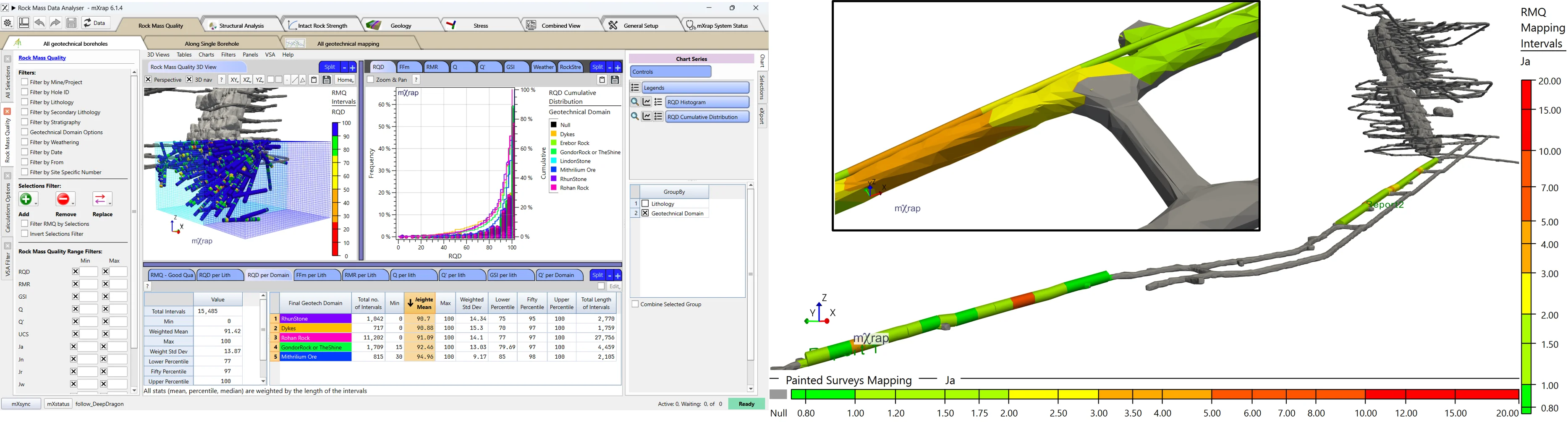
Task: Click the line drawing tool in 3D toolbar
Action: (295, 80)
